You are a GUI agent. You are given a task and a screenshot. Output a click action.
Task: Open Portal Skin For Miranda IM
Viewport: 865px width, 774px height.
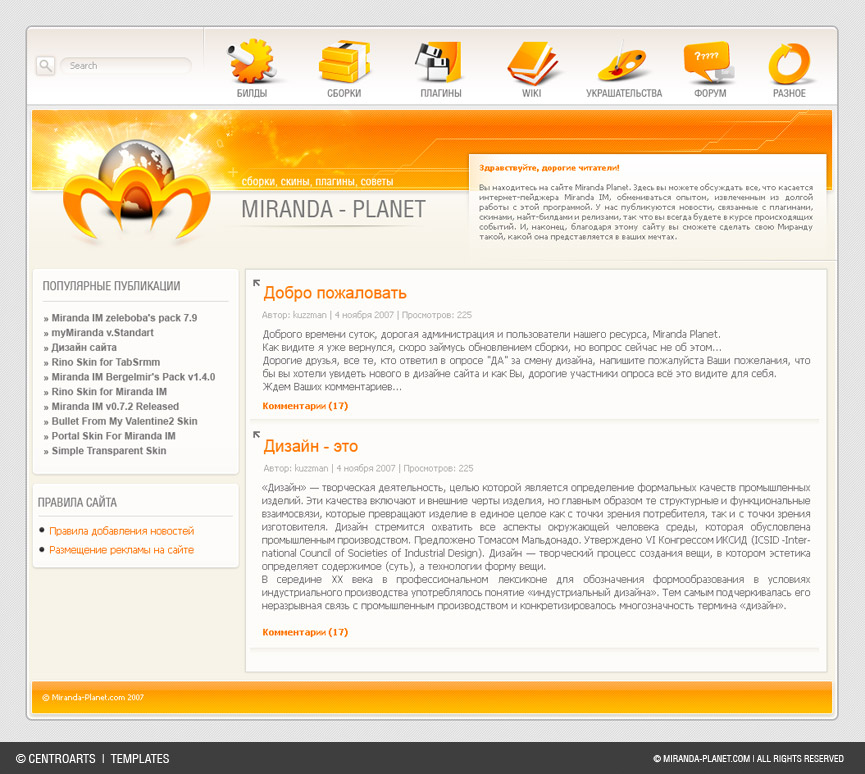pos(114,436)
